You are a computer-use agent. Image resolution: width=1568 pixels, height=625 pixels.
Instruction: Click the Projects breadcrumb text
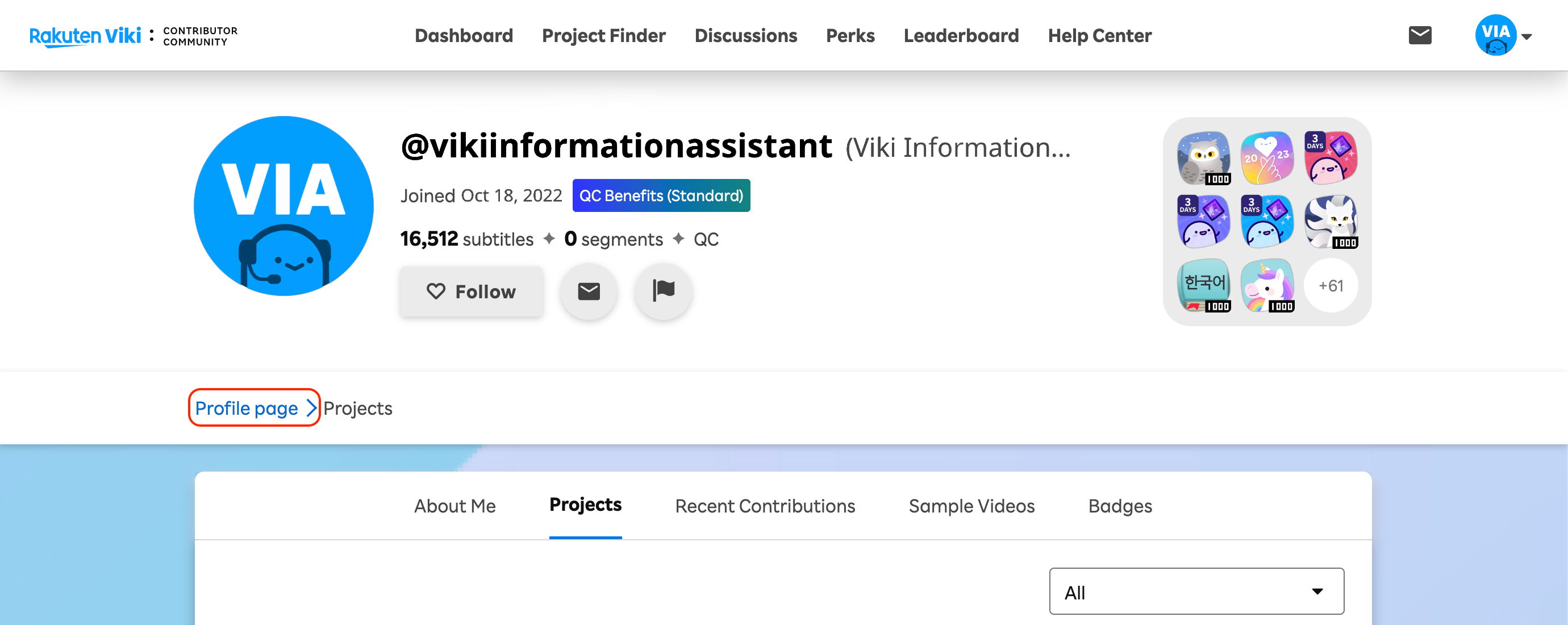tap(357, 408)
